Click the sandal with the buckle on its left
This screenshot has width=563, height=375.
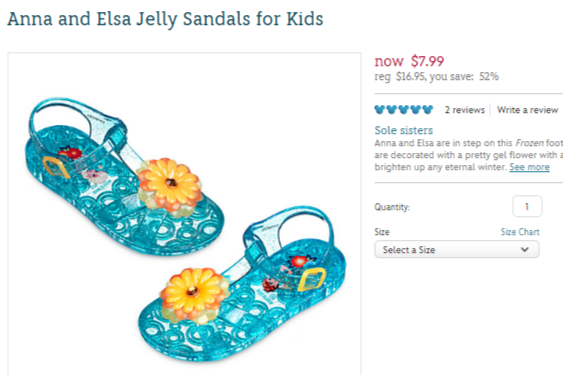click(x=124, y=177)
